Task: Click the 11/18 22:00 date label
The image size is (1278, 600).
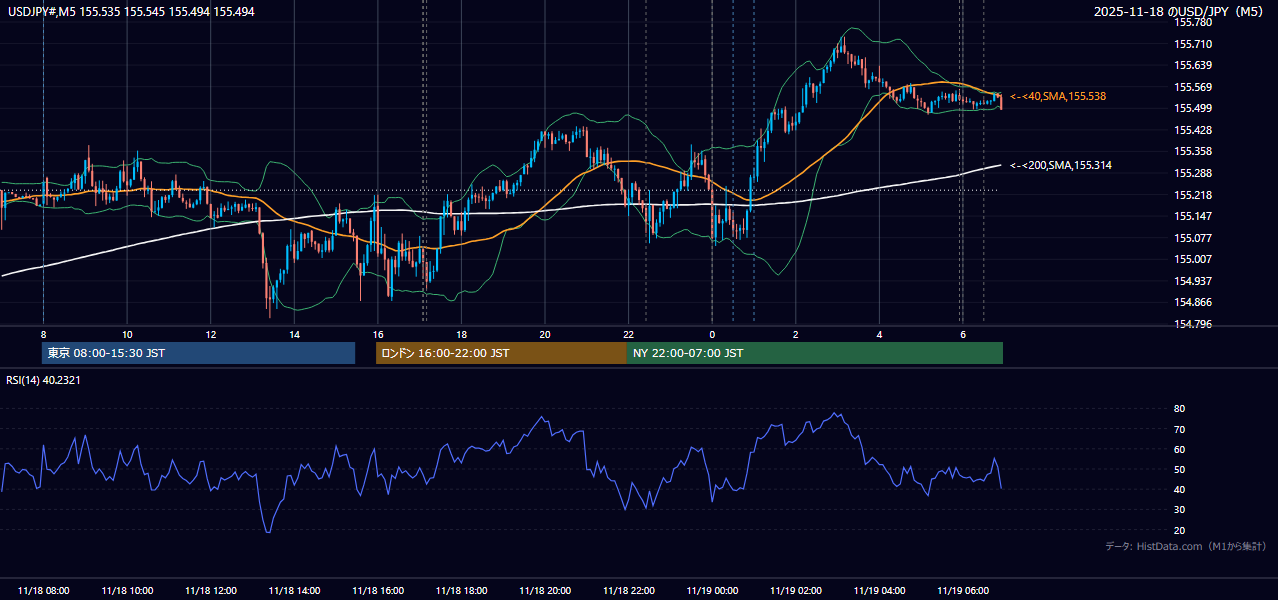Action: point(628,591)
